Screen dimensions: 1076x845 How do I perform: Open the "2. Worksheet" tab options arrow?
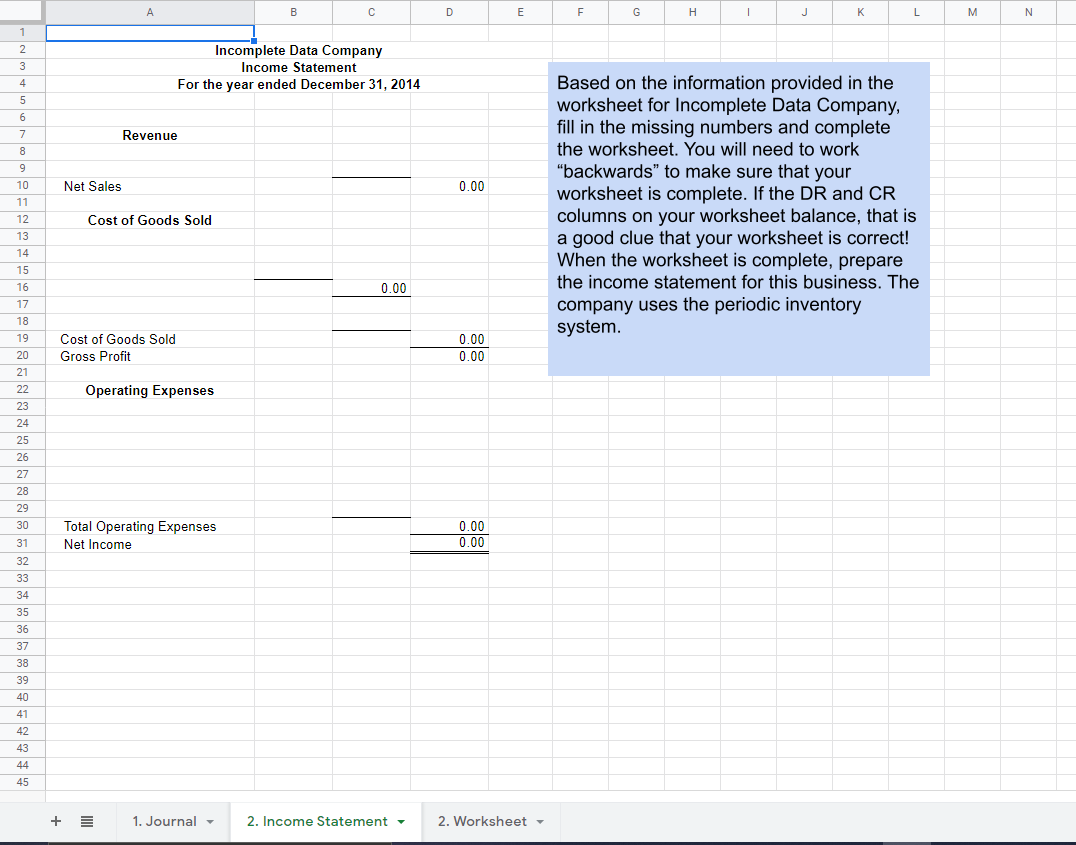(x=537, y=821)
